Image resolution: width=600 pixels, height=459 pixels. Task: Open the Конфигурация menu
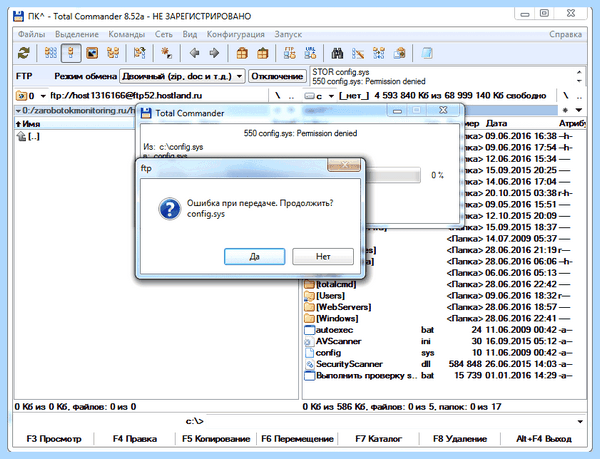pyautogui.click(x=236, y=34)
